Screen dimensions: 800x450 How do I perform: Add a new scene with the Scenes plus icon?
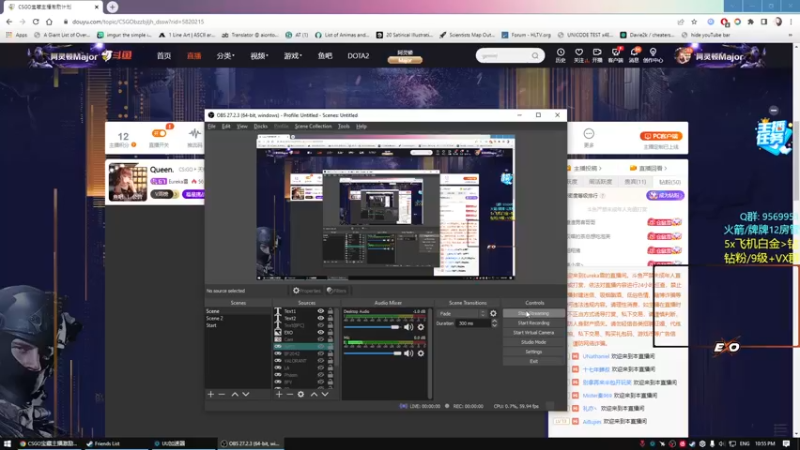tap(211, 394)
